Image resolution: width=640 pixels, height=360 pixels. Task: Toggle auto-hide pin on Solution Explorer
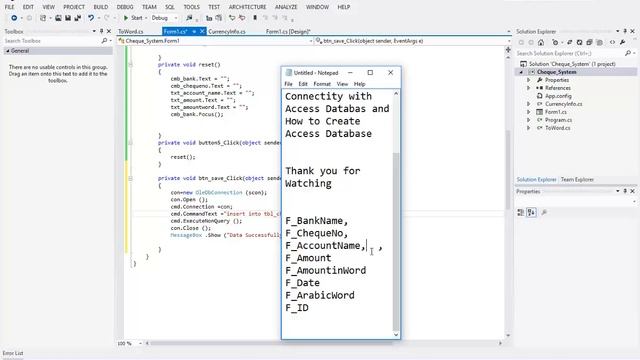[x=625, y=31]
